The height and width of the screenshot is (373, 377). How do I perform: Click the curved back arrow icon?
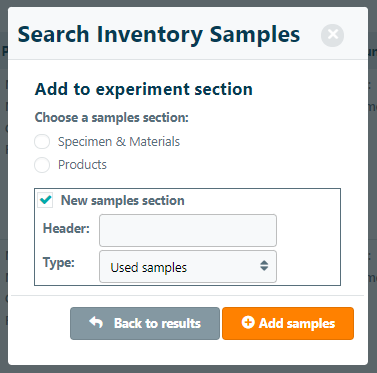click(x=96, y=323)
